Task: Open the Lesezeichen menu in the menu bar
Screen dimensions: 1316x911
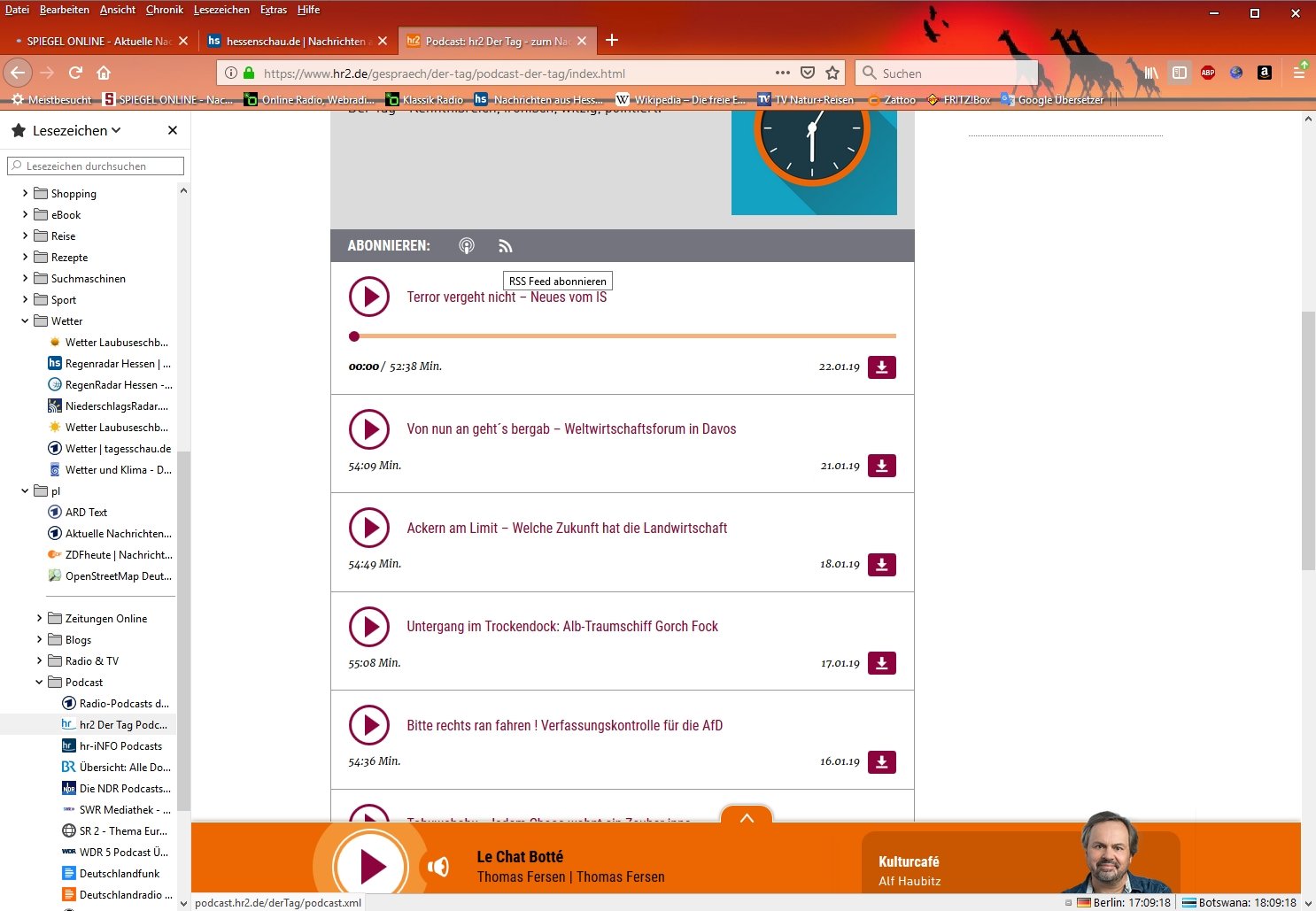Action: pyautogui.click(x=221, y=10)
